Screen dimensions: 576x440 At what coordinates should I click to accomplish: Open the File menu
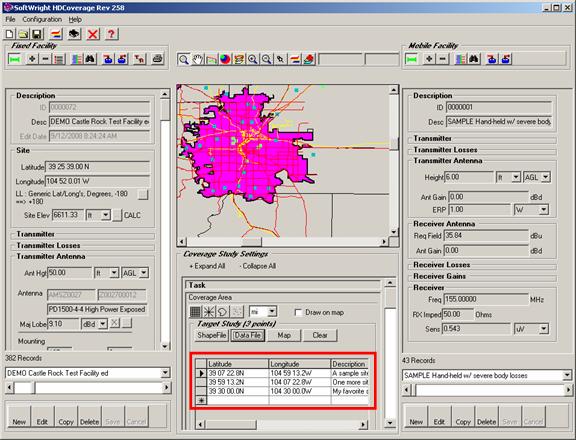coord(10,19)
